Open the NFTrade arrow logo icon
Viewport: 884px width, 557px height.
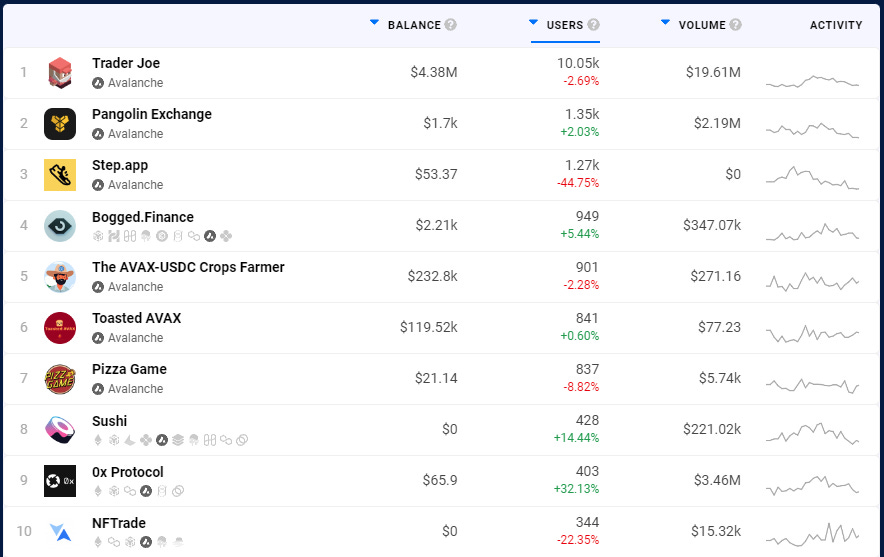(60, 532)
